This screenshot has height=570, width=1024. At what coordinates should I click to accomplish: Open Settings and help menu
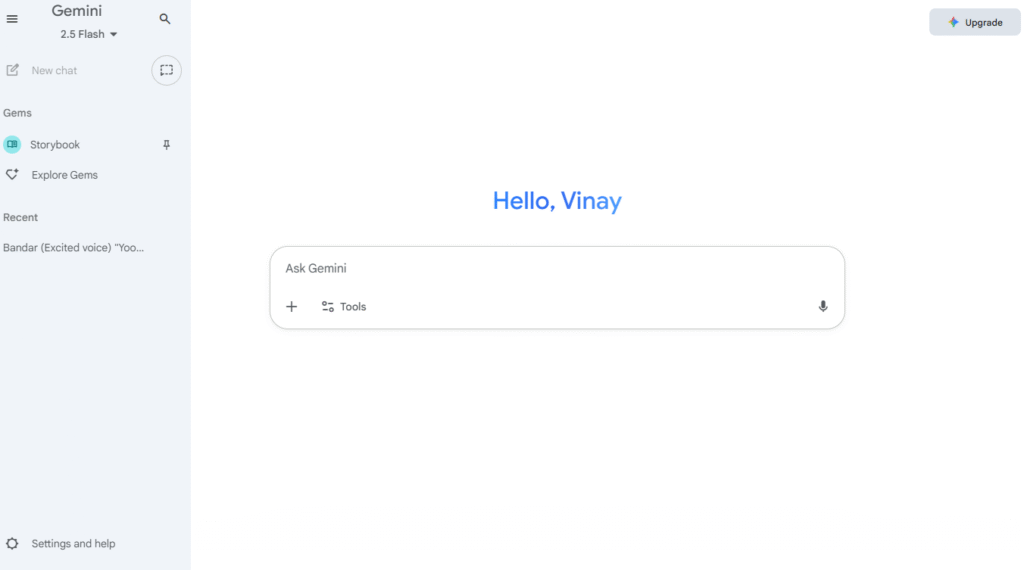pos(73,543)
